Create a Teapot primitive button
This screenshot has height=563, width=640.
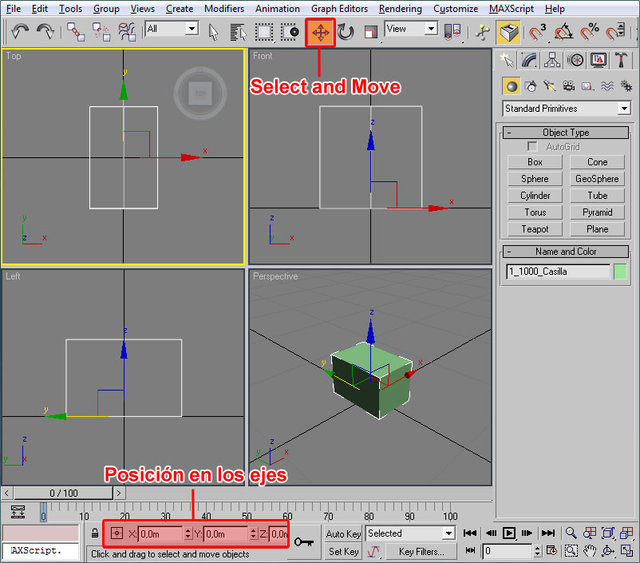click(x=535, y=229)
